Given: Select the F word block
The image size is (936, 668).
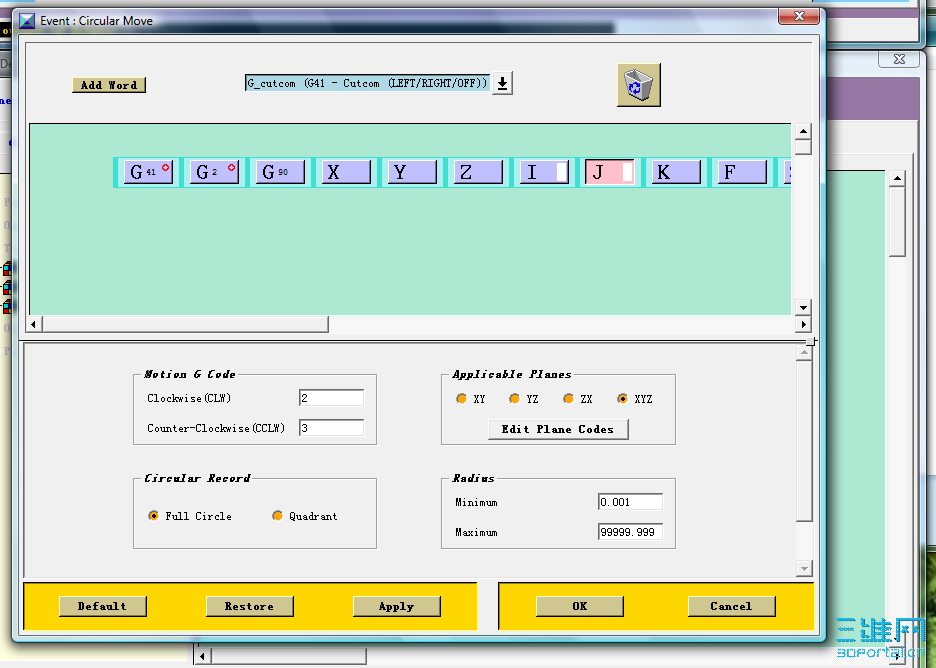Looking at the screenshot, I should pos(742,172).
